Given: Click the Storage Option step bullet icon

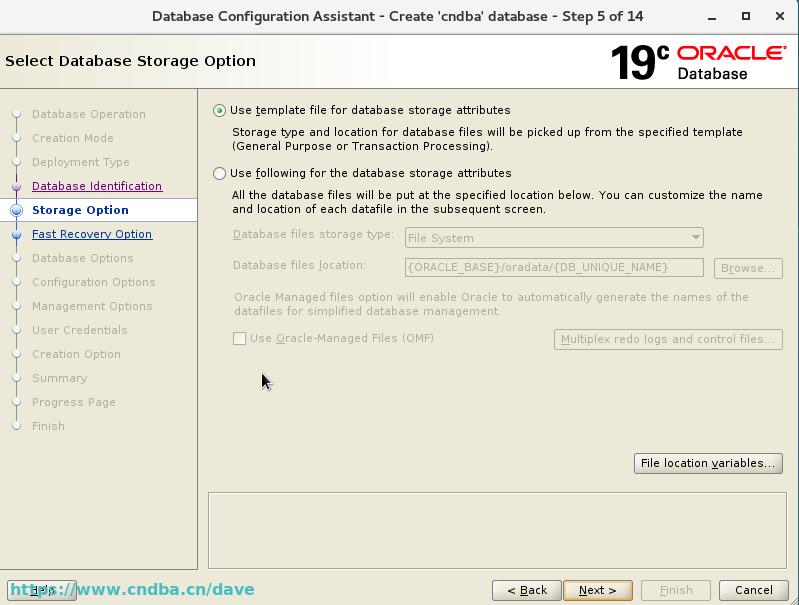Looking at the screenshot, I should (16, 211).
